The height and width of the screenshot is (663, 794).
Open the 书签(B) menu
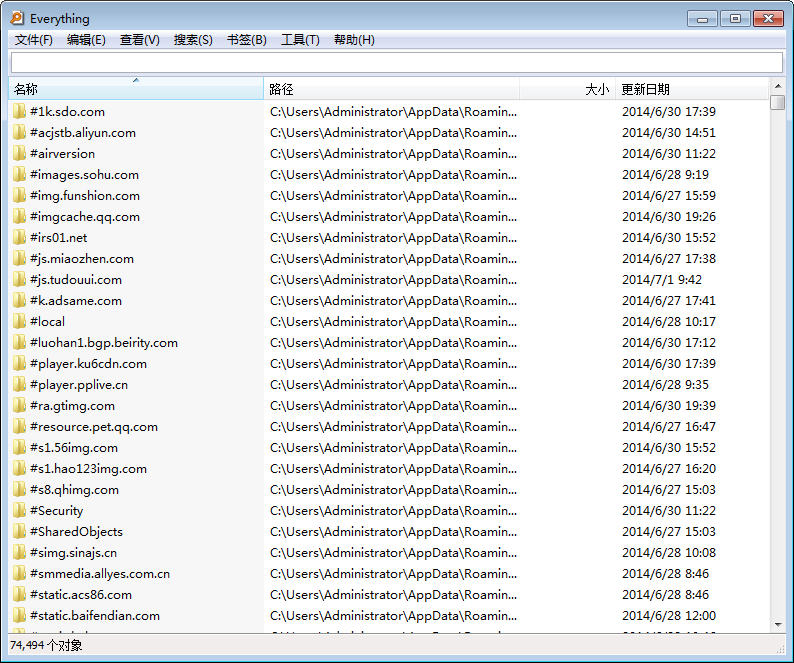(x=247, y=40)
